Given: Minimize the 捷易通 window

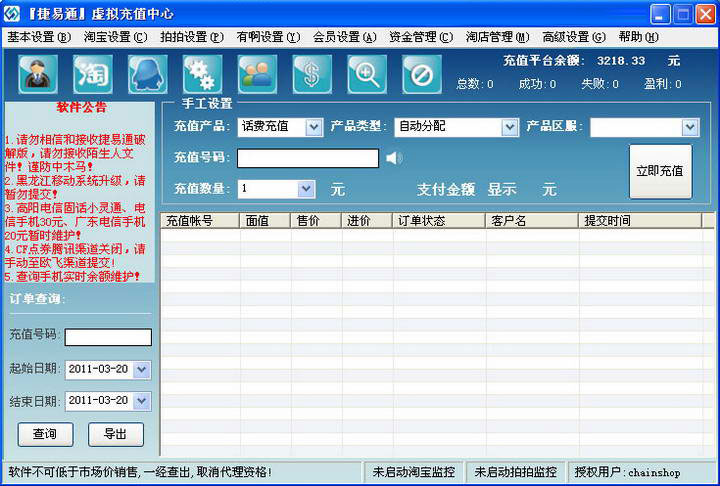Looking at the screenshot, I should (660, 14).
